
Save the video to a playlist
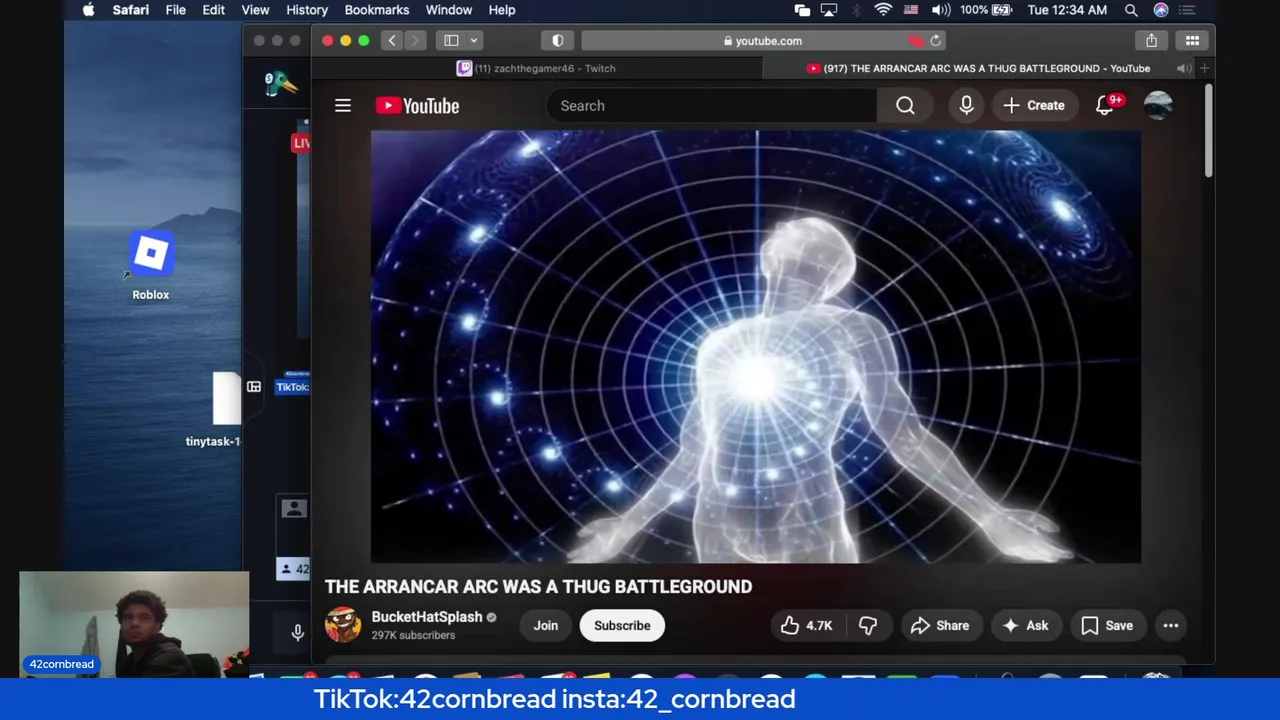click(x=1107, y=625)
